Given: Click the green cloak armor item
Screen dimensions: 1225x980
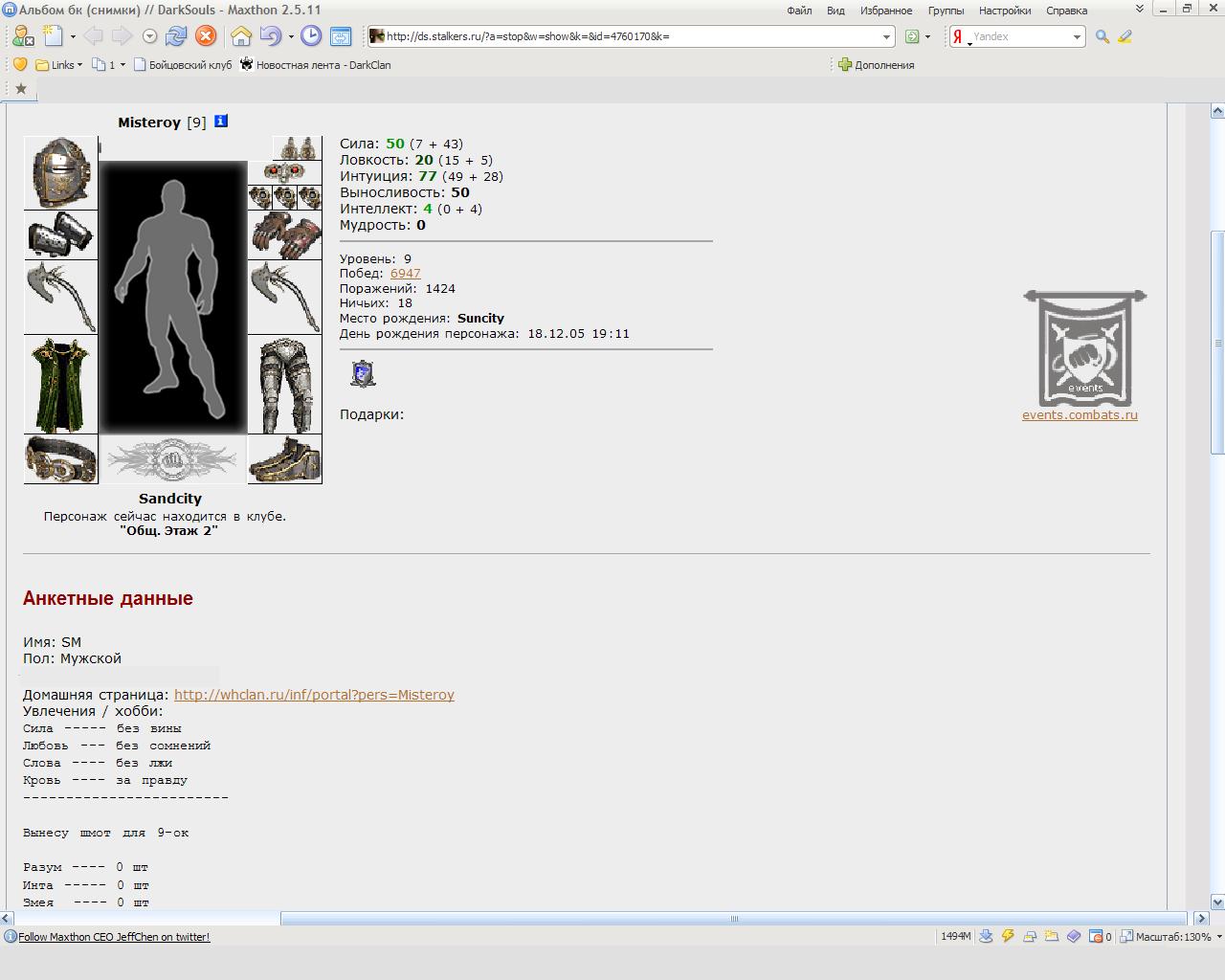Looking at the screenshot, I should coord(61,385).
